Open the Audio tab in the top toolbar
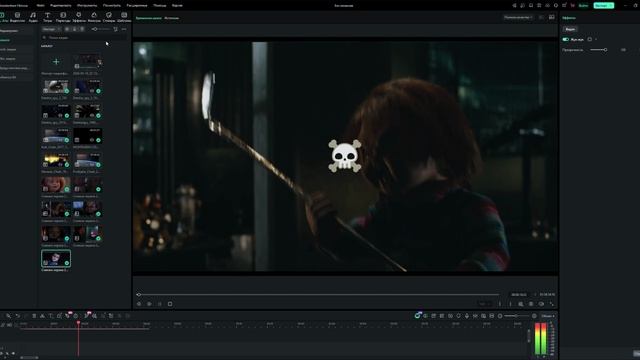Viewport: 640px width, 360px height. point(33,17)
